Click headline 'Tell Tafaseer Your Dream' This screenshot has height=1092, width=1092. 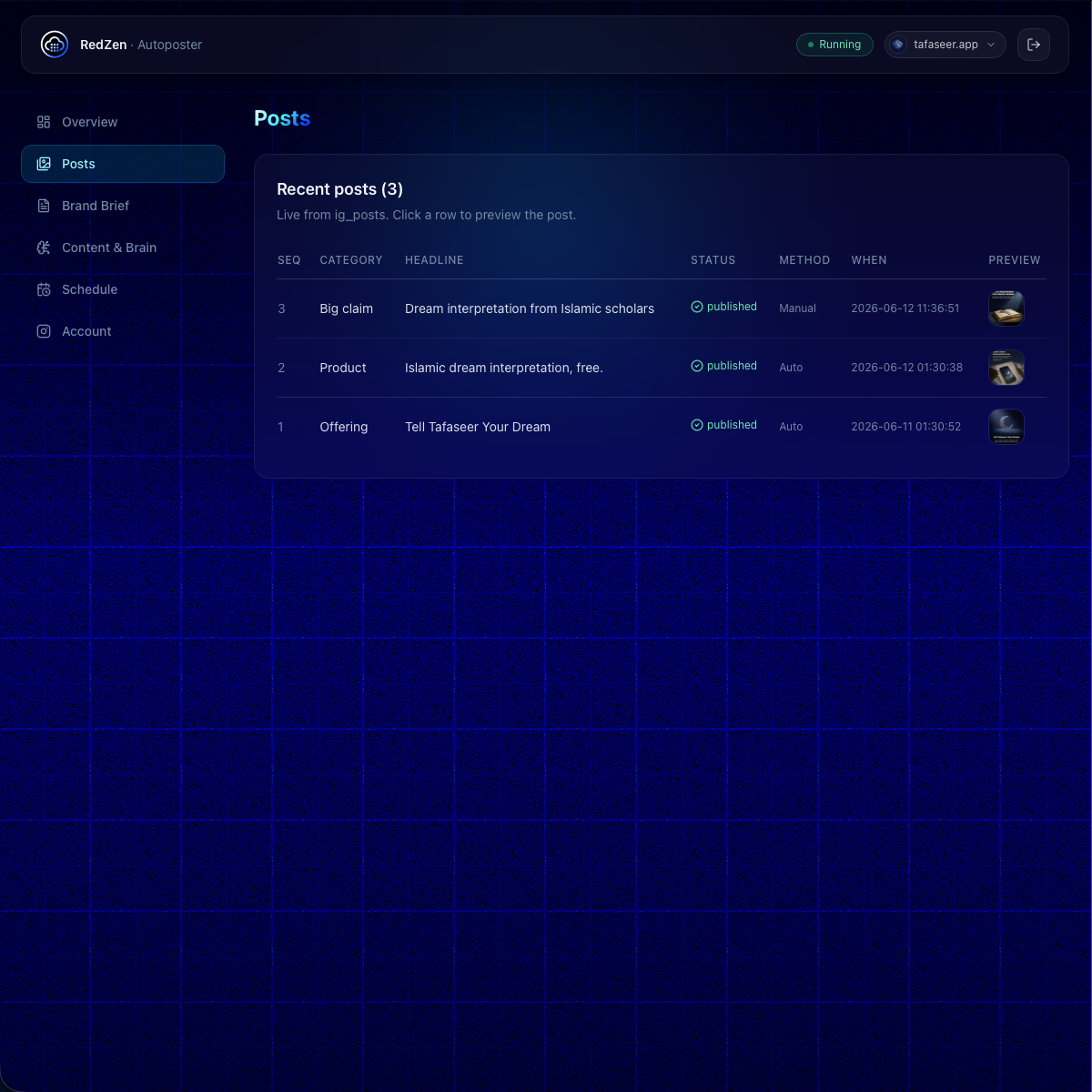coord(478,427)
